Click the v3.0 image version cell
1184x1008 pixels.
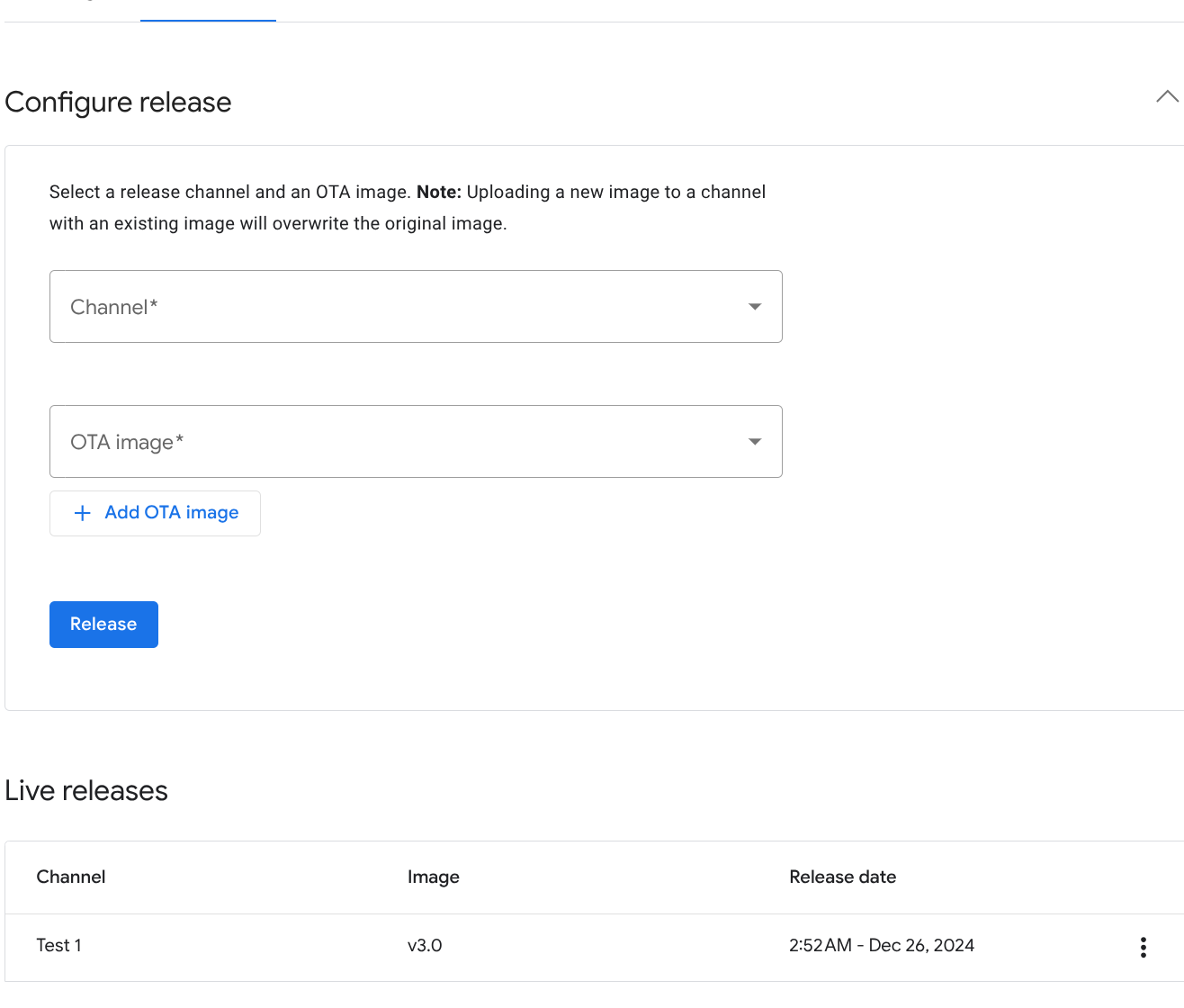pos(425,945)
